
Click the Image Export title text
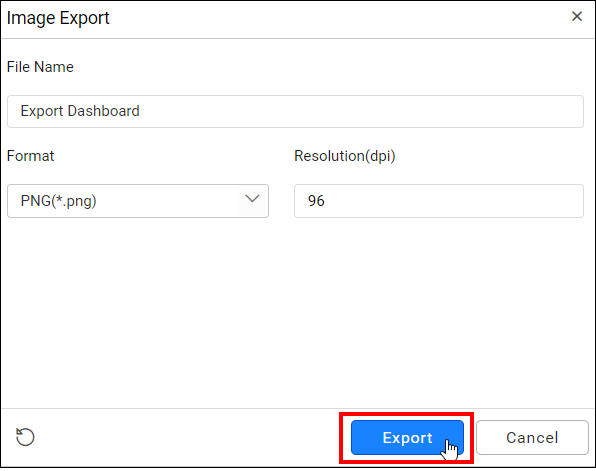[58, 18]
